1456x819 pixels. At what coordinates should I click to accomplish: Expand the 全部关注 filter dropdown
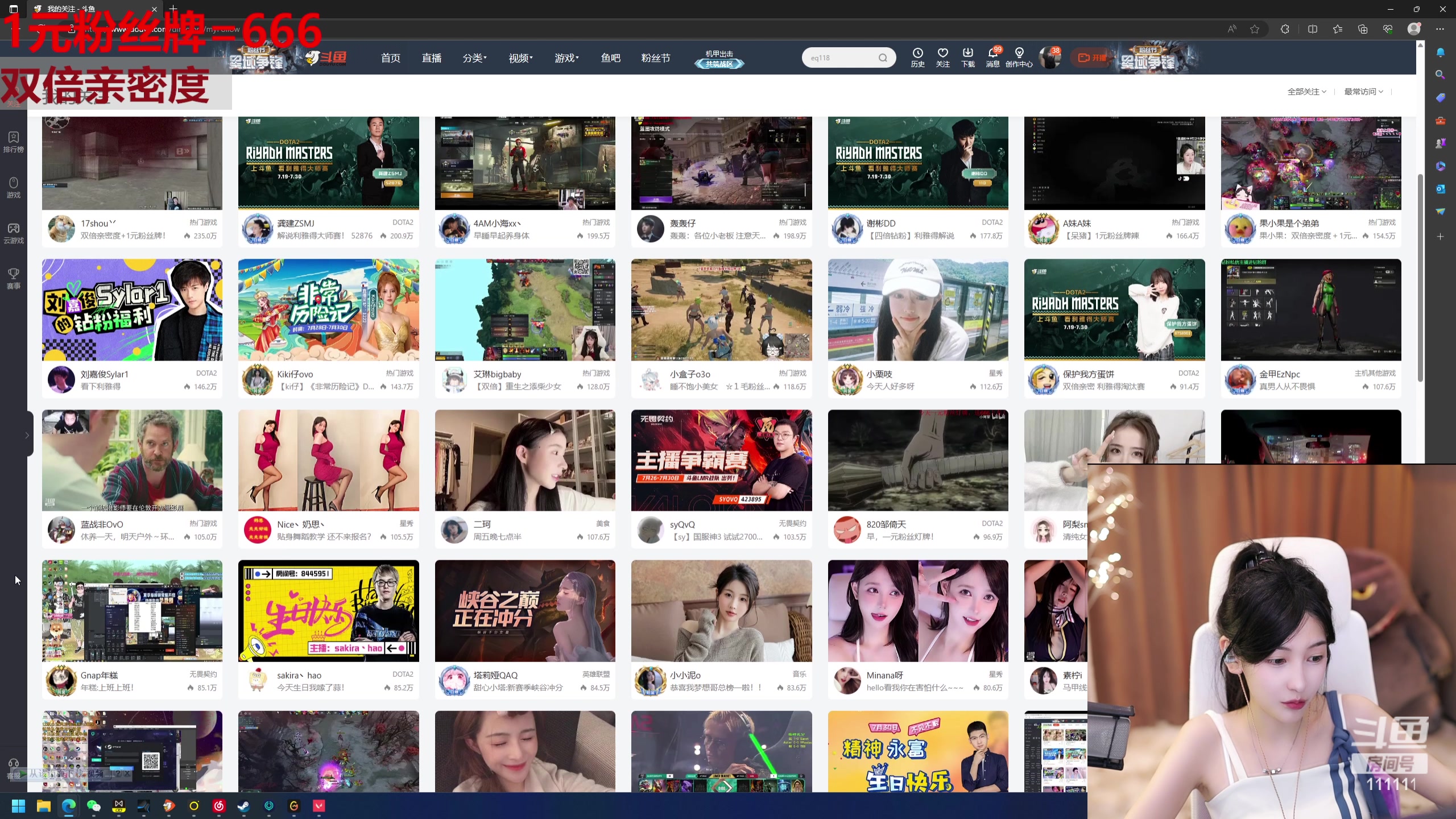click(1306, 92)
